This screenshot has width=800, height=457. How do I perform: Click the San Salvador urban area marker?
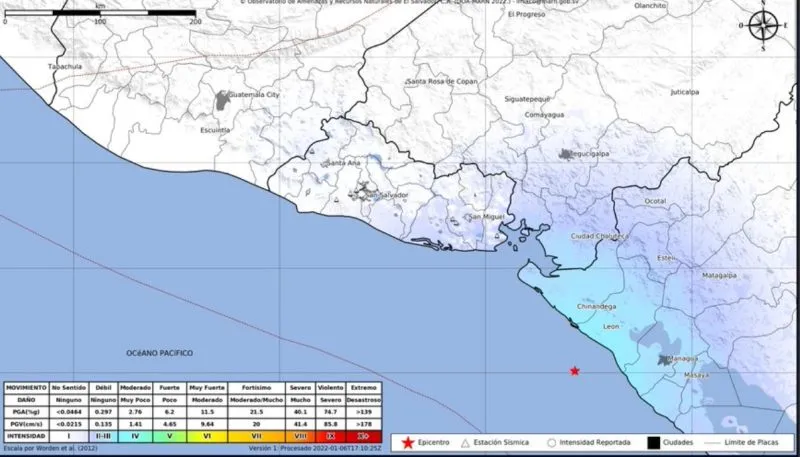click(x=362, y=193)
